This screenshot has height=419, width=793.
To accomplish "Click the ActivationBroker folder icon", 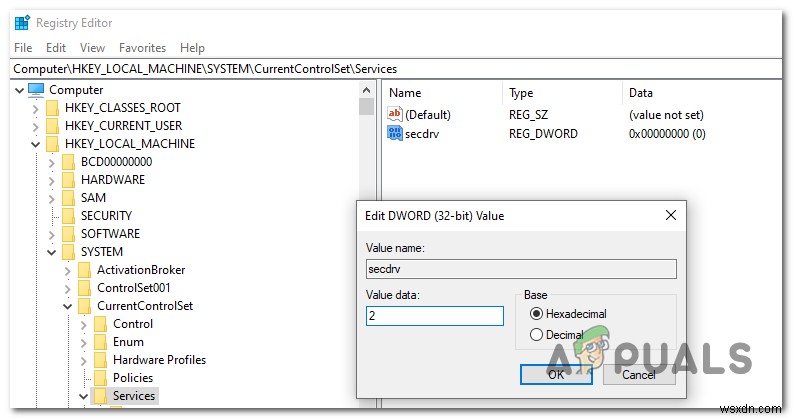I will pyautogui.click(x=85, y=270).
